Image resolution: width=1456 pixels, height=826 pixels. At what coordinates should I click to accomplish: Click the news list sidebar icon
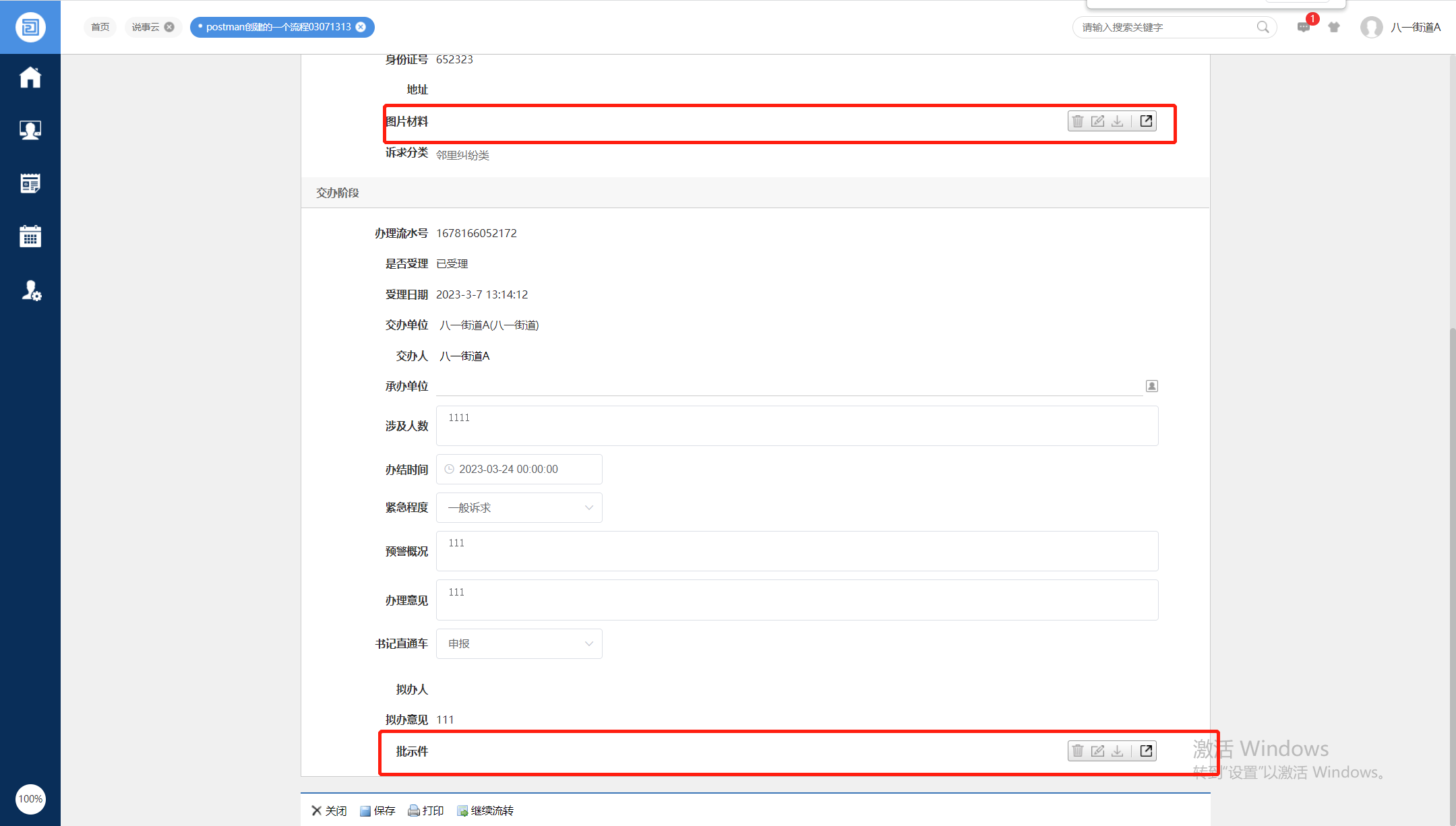pyautogui.click(x=30, y=183)
